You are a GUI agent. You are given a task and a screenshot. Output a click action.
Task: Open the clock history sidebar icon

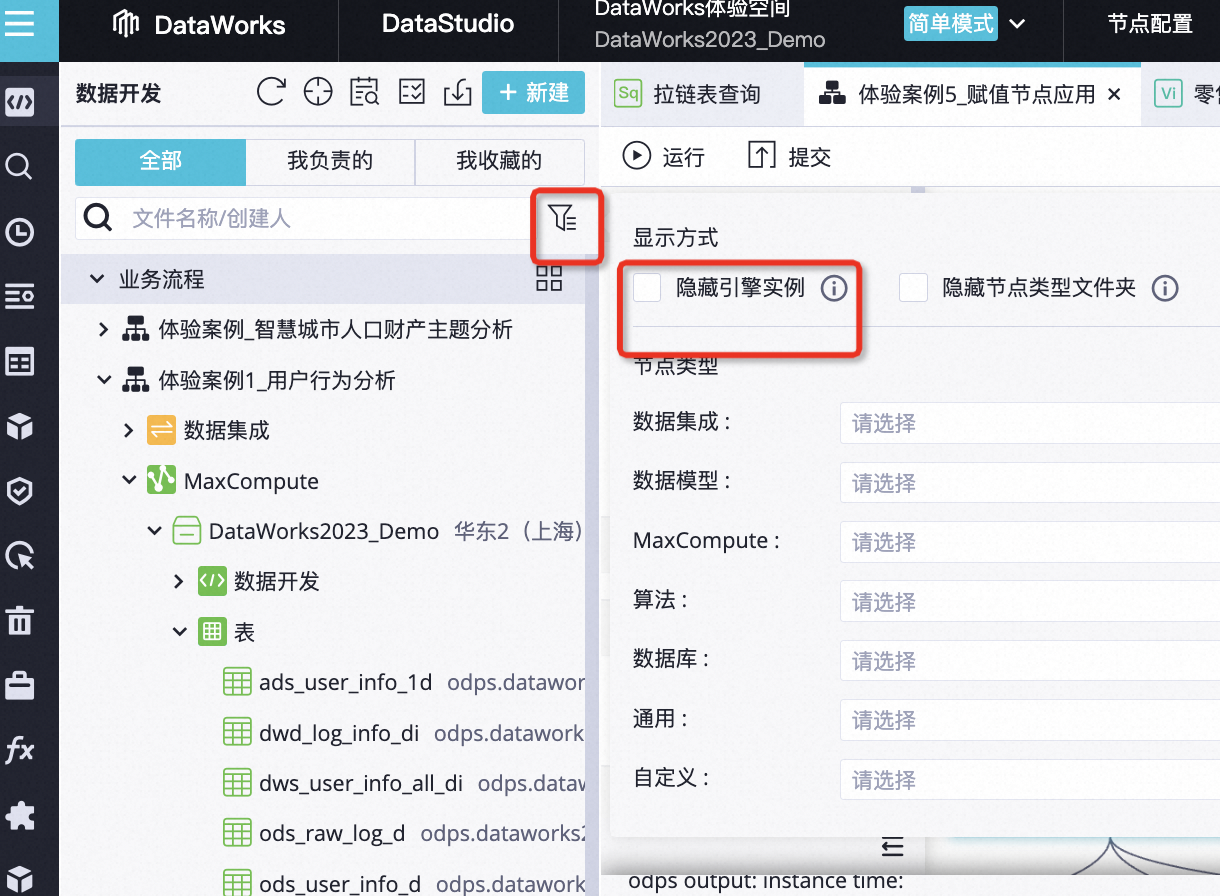point(20,232)
